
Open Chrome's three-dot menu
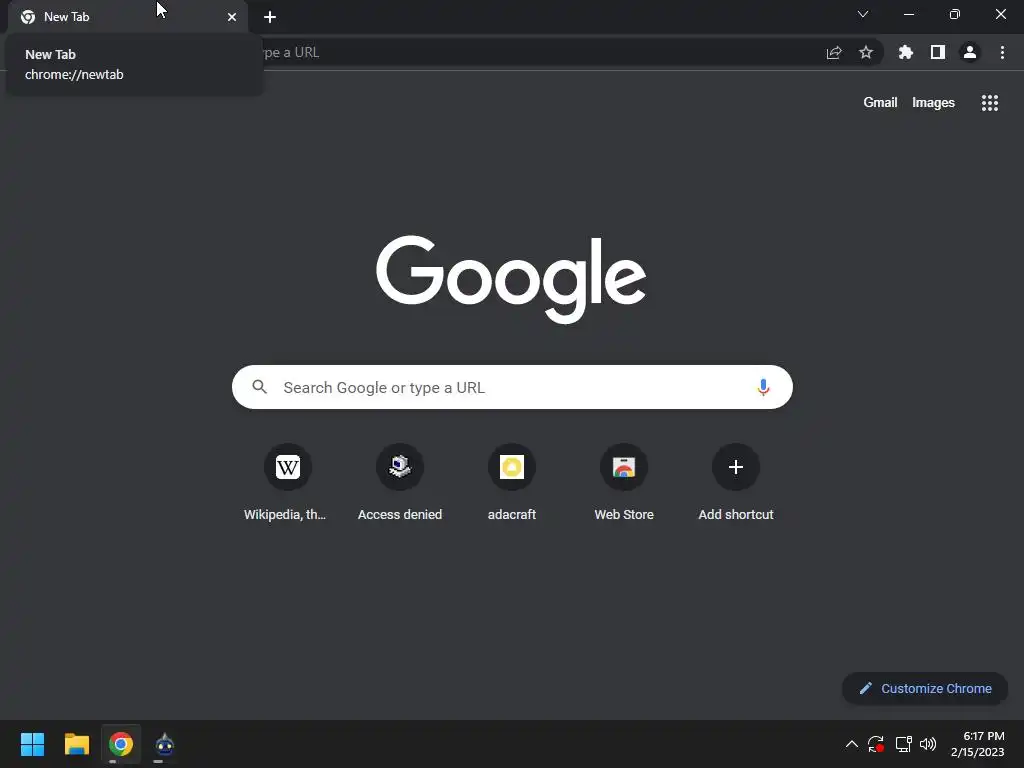point(1002,52)
